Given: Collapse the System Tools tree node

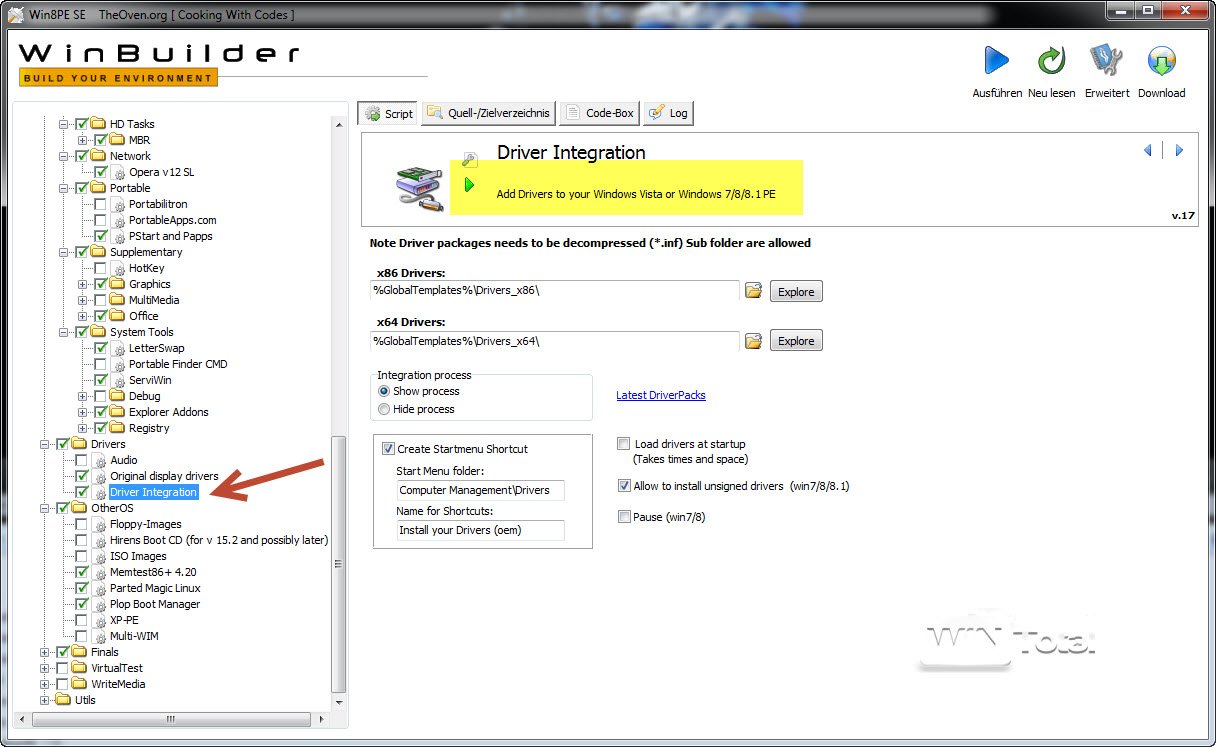Looking at the screenshot, I should point(64,332).
